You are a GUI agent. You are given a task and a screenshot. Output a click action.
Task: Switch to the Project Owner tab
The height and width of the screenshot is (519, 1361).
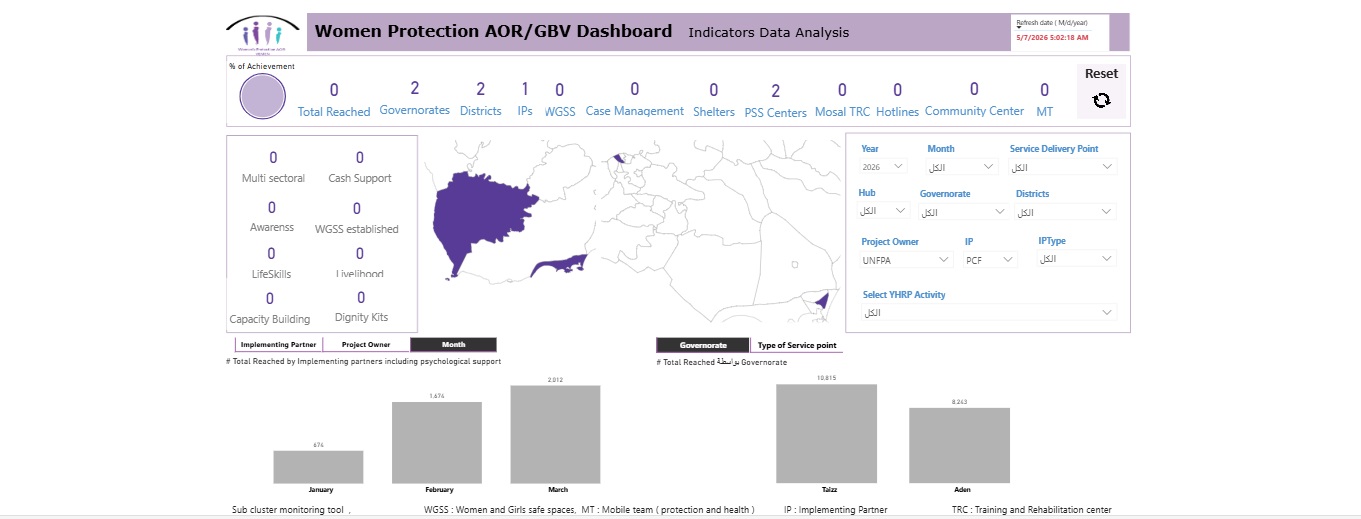point(366,344)
